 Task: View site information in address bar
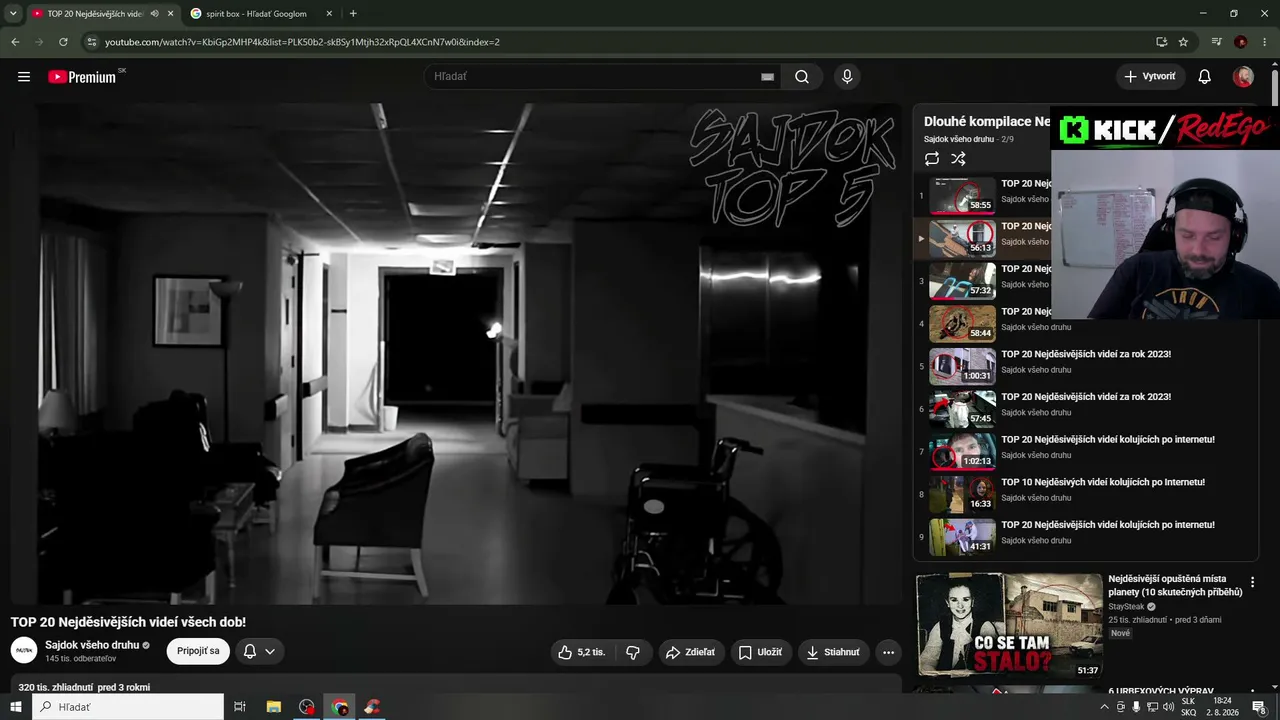(x=92, y=42)
